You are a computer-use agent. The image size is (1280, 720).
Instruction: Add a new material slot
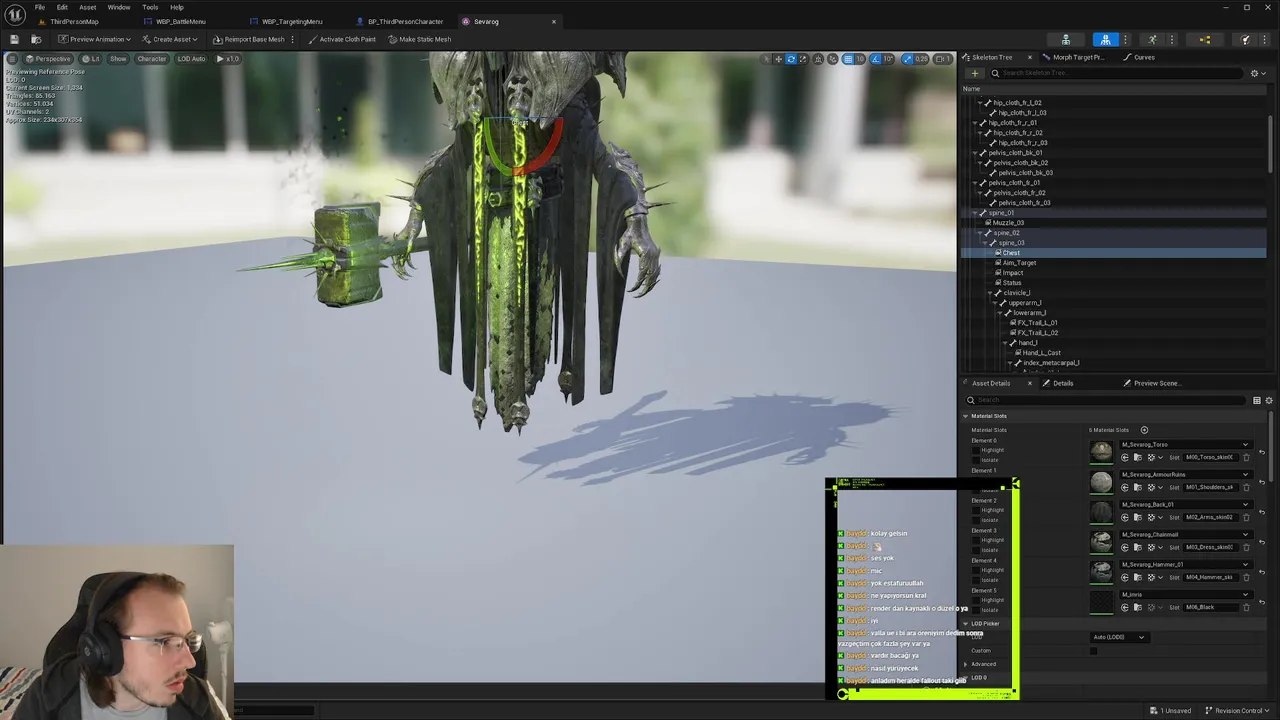pos(1144,430)
